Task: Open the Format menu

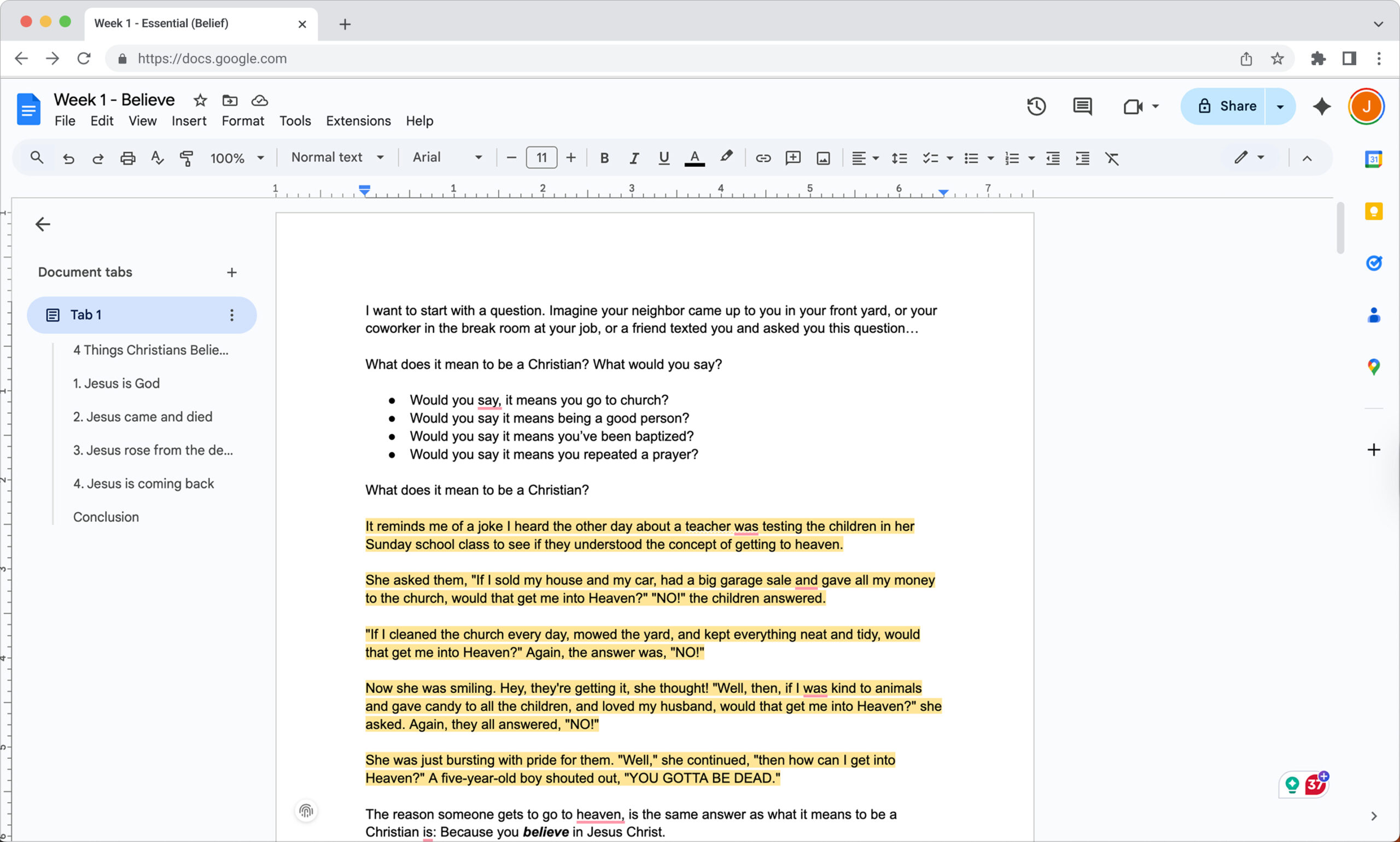Action: click(x=242, y=121)
